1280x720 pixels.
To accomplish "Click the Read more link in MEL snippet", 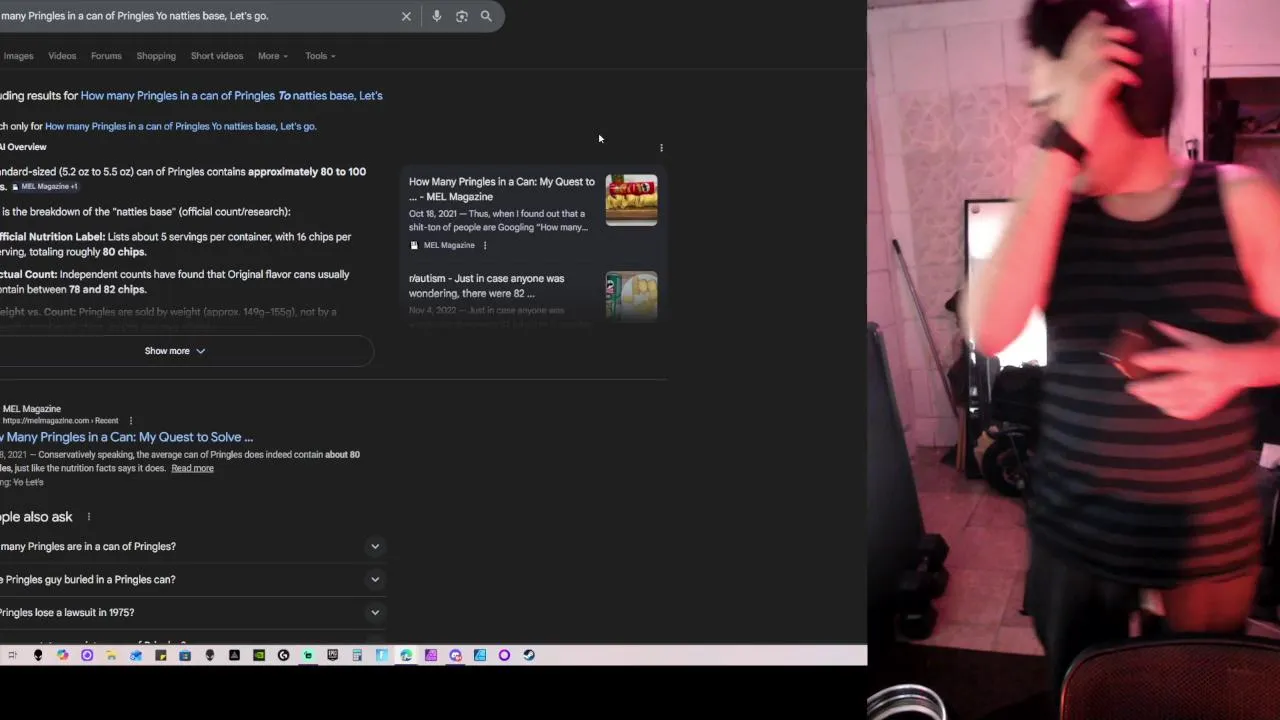I will coord(192,469).
